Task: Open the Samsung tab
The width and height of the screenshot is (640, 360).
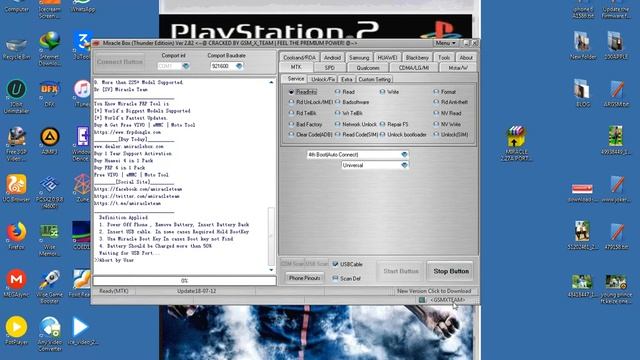Action: coord(359,58)
